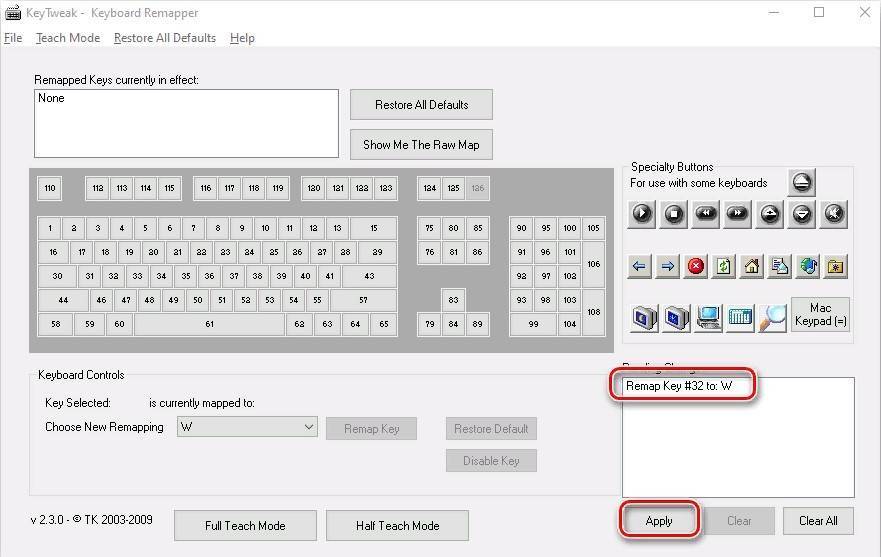Select the red browser Stop icon
This screenshot has width=881, height=557.
pyautogui.click(x=696, y=266)
